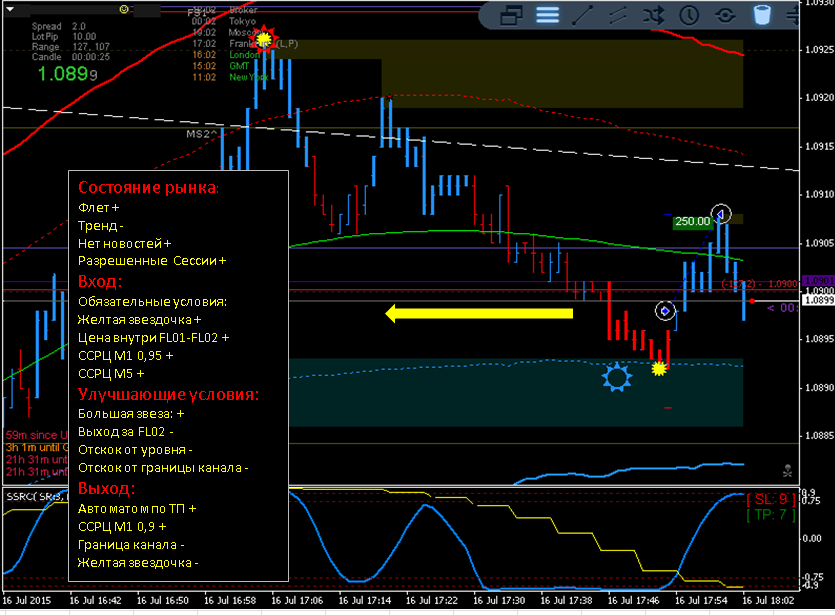Click the trash bin delete icon
Screen dimensions: 835x615
pos(762,15)
